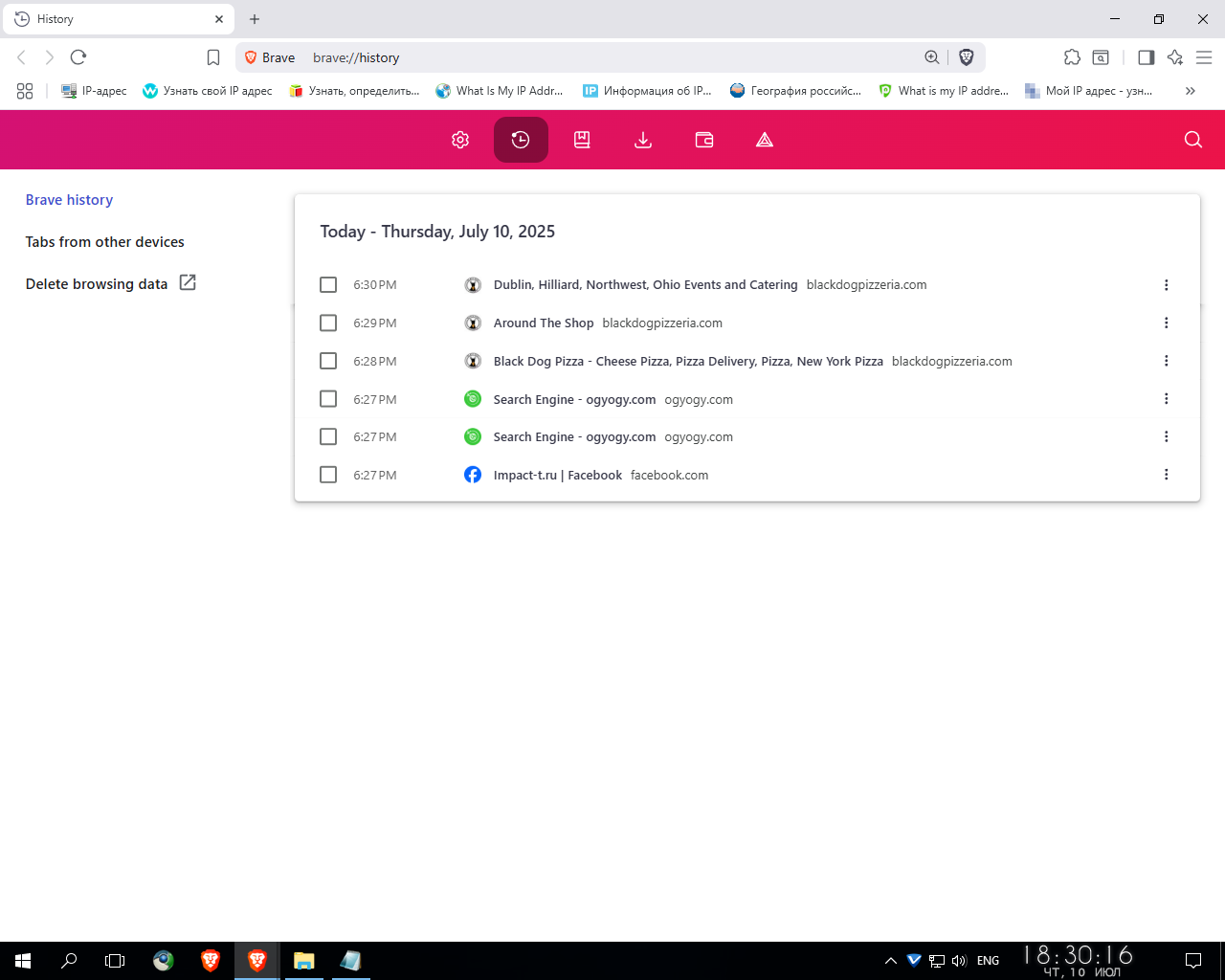Select the History browser tab
Screen dimensions: 1225x980
[x=118, y=19]
